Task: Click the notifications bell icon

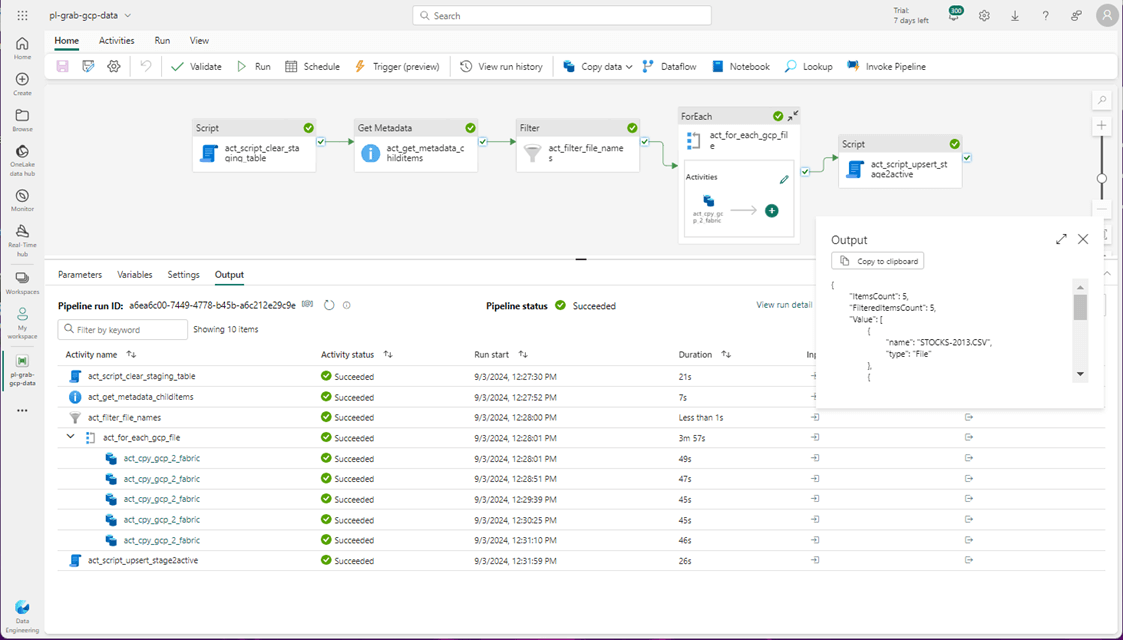Action: tap(954, 16)
